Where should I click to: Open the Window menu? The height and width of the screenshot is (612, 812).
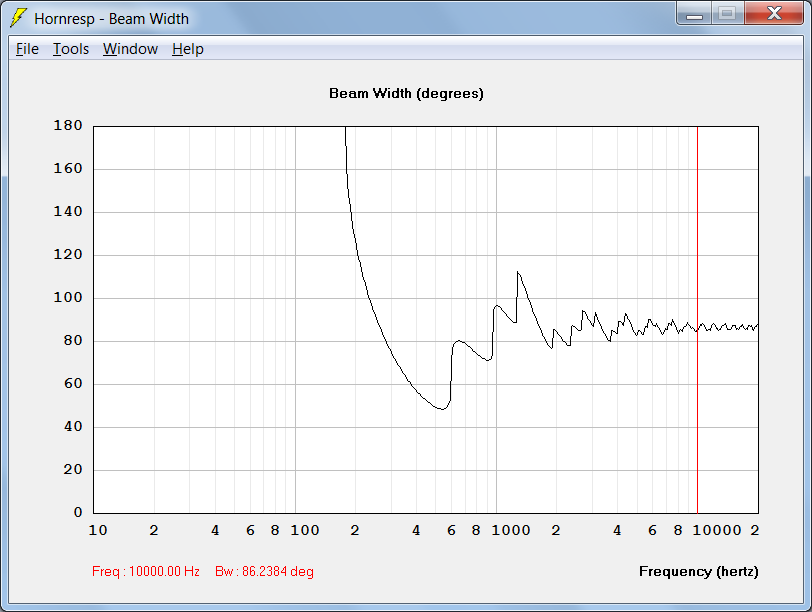[x=130, y=49]
